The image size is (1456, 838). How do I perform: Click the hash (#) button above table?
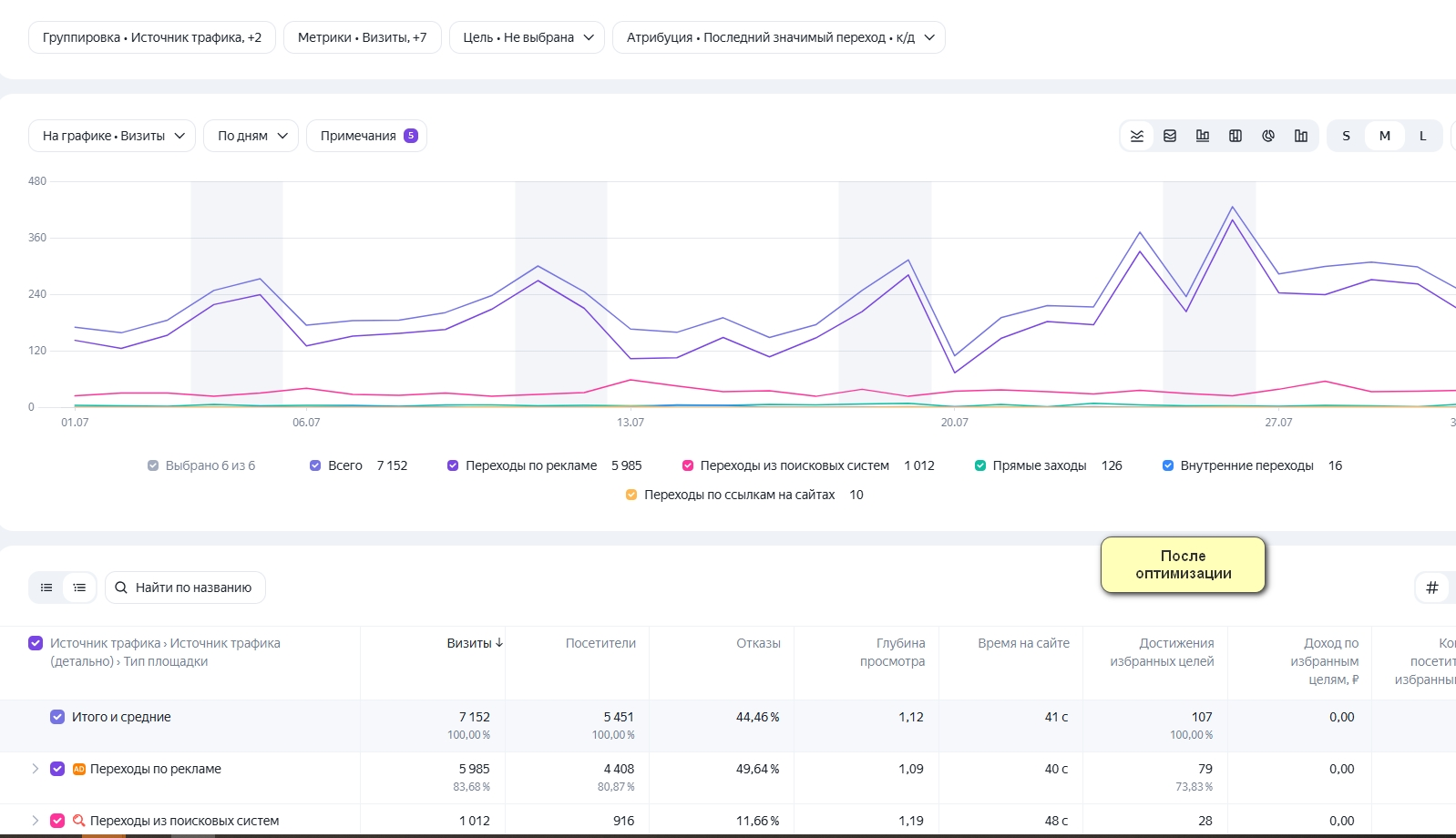point(1431,588)
